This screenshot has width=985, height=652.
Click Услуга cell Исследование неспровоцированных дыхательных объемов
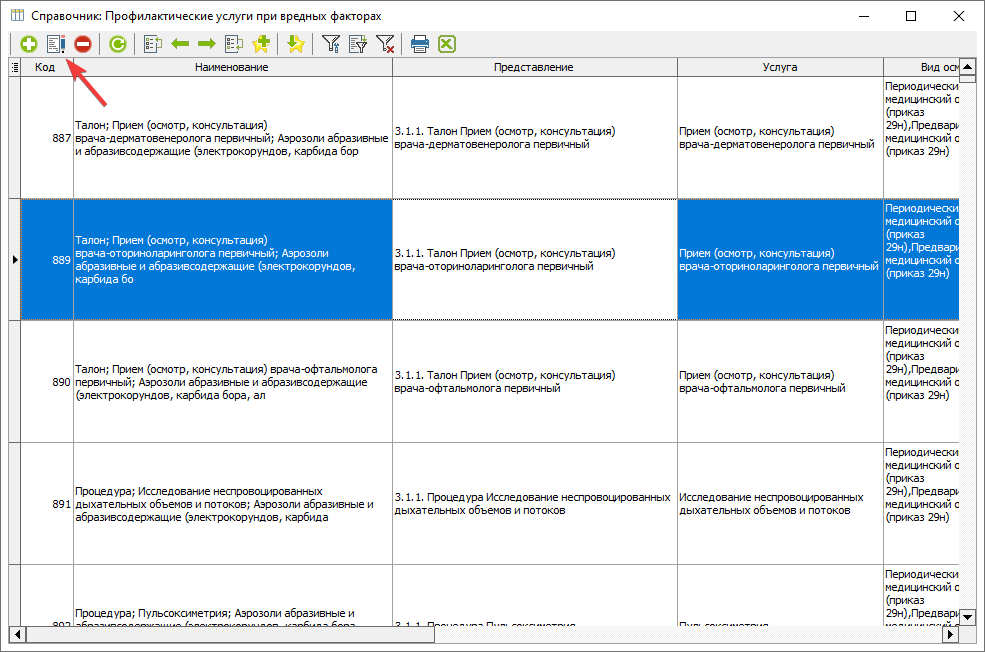point(780,504)
